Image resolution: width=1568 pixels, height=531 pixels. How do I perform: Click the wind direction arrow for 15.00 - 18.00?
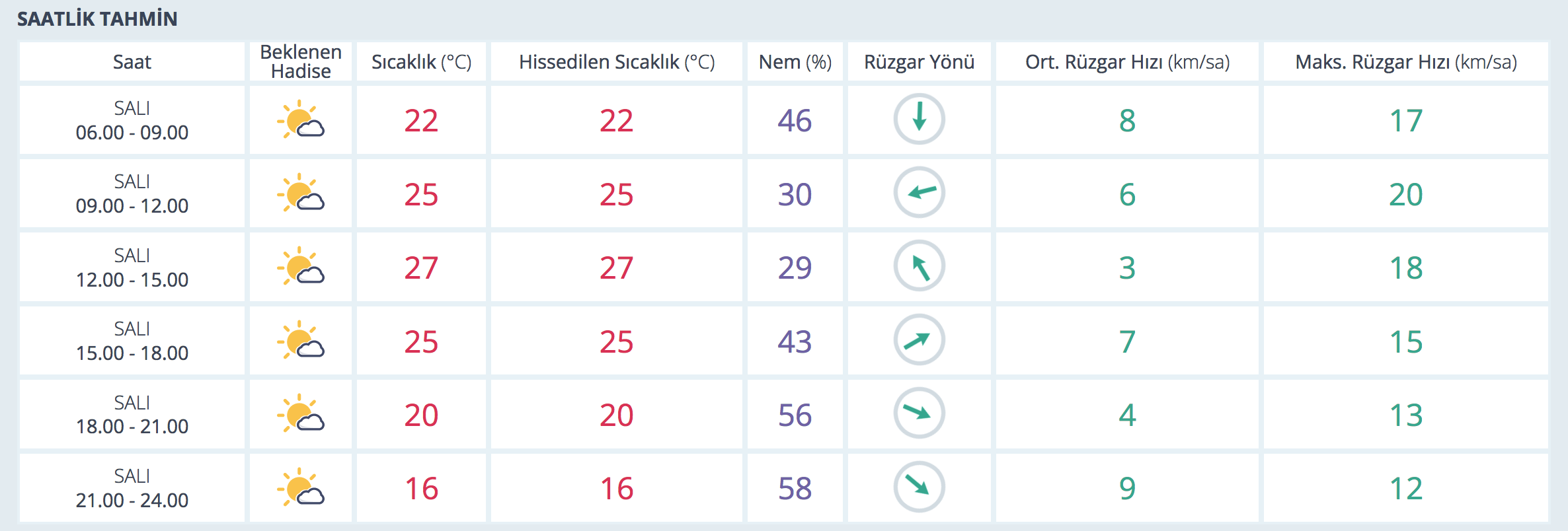[919, 340]
